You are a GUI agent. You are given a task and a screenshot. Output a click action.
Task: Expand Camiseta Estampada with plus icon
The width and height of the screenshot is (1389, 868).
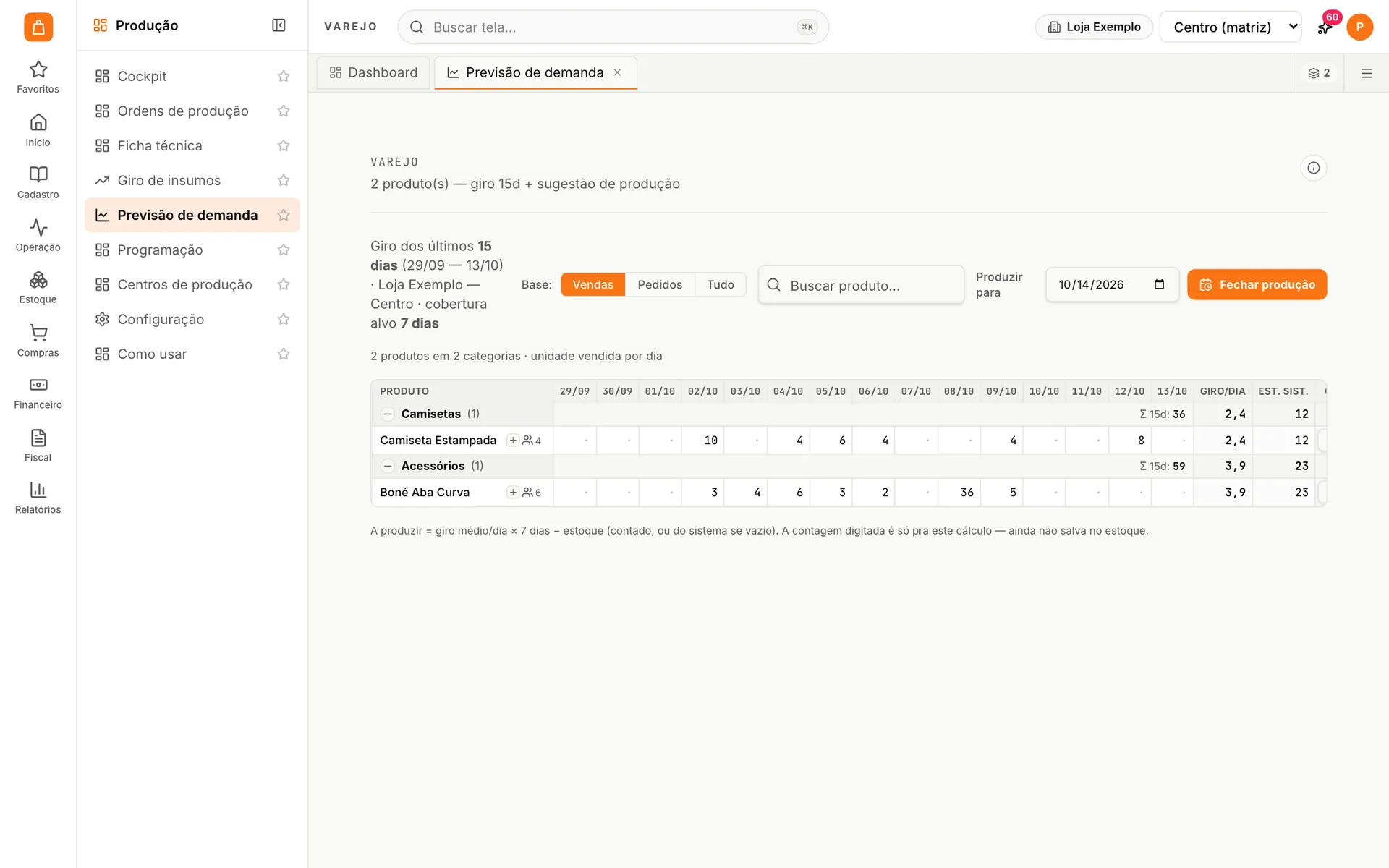tap(513, 440)
